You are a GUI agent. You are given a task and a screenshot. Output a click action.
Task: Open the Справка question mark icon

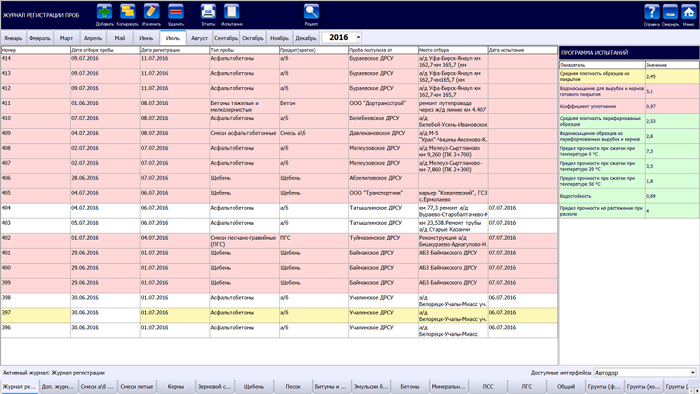coord(651,12)
